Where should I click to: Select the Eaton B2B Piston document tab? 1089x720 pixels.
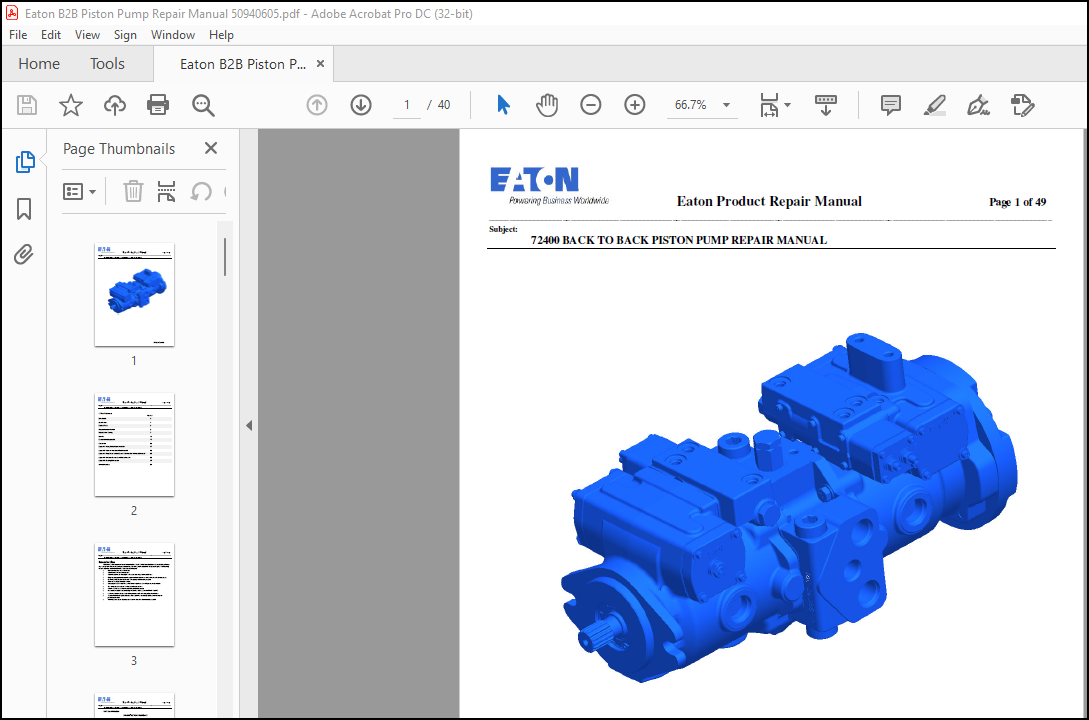coord(242,64)
